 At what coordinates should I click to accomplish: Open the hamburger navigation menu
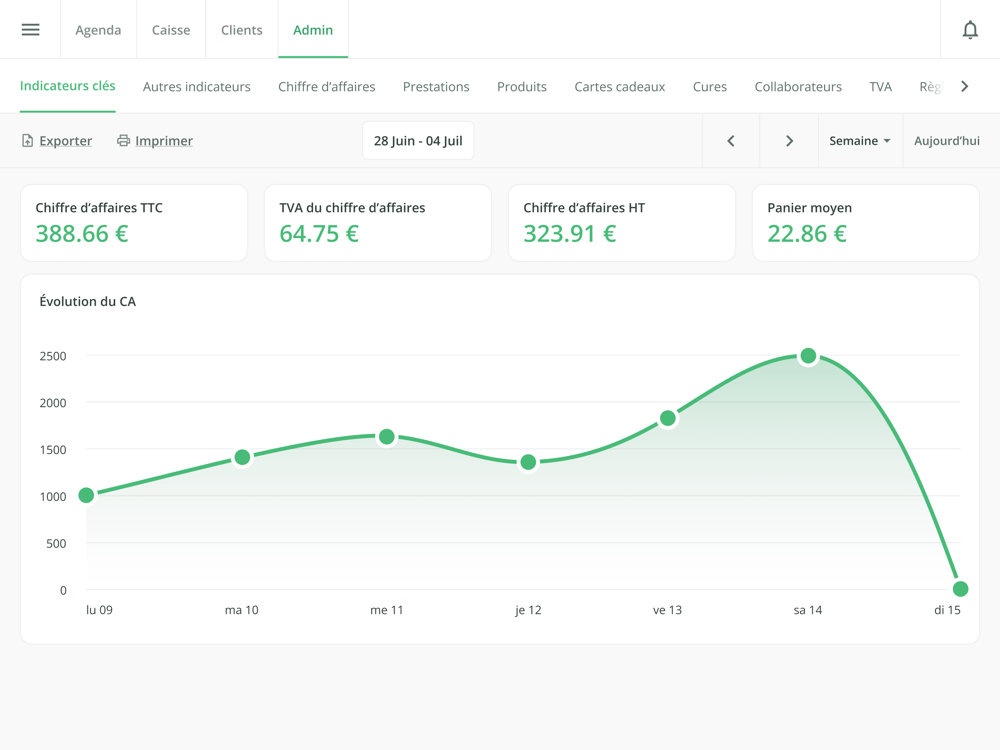pyautogui.click(x=30, y=30)
